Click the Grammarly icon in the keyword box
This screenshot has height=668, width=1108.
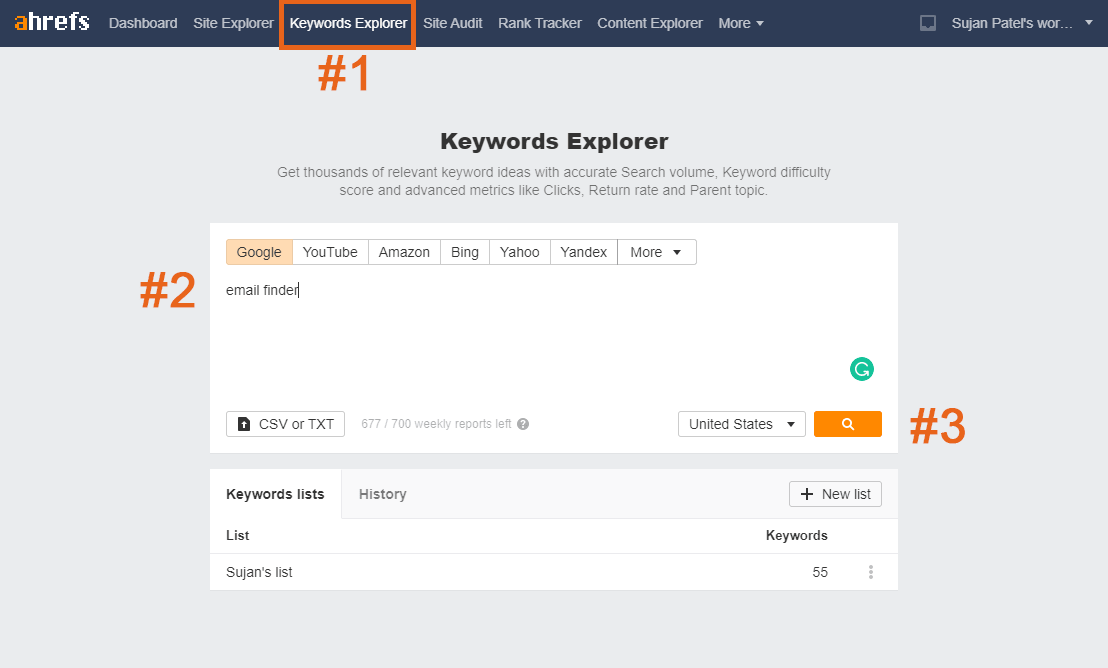point(861,369)
